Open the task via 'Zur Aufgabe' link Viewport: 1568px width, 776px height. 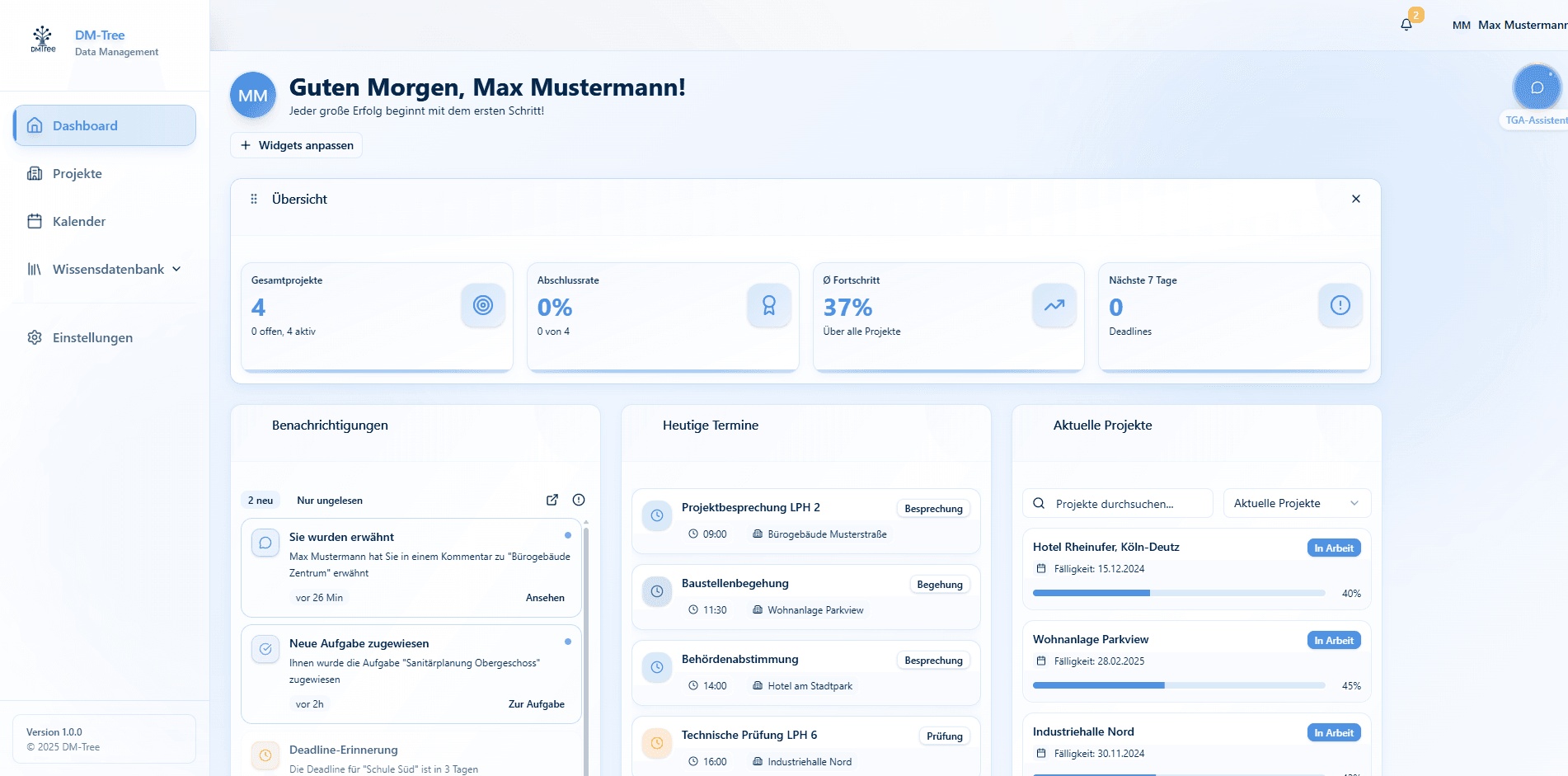click(537, 704)
